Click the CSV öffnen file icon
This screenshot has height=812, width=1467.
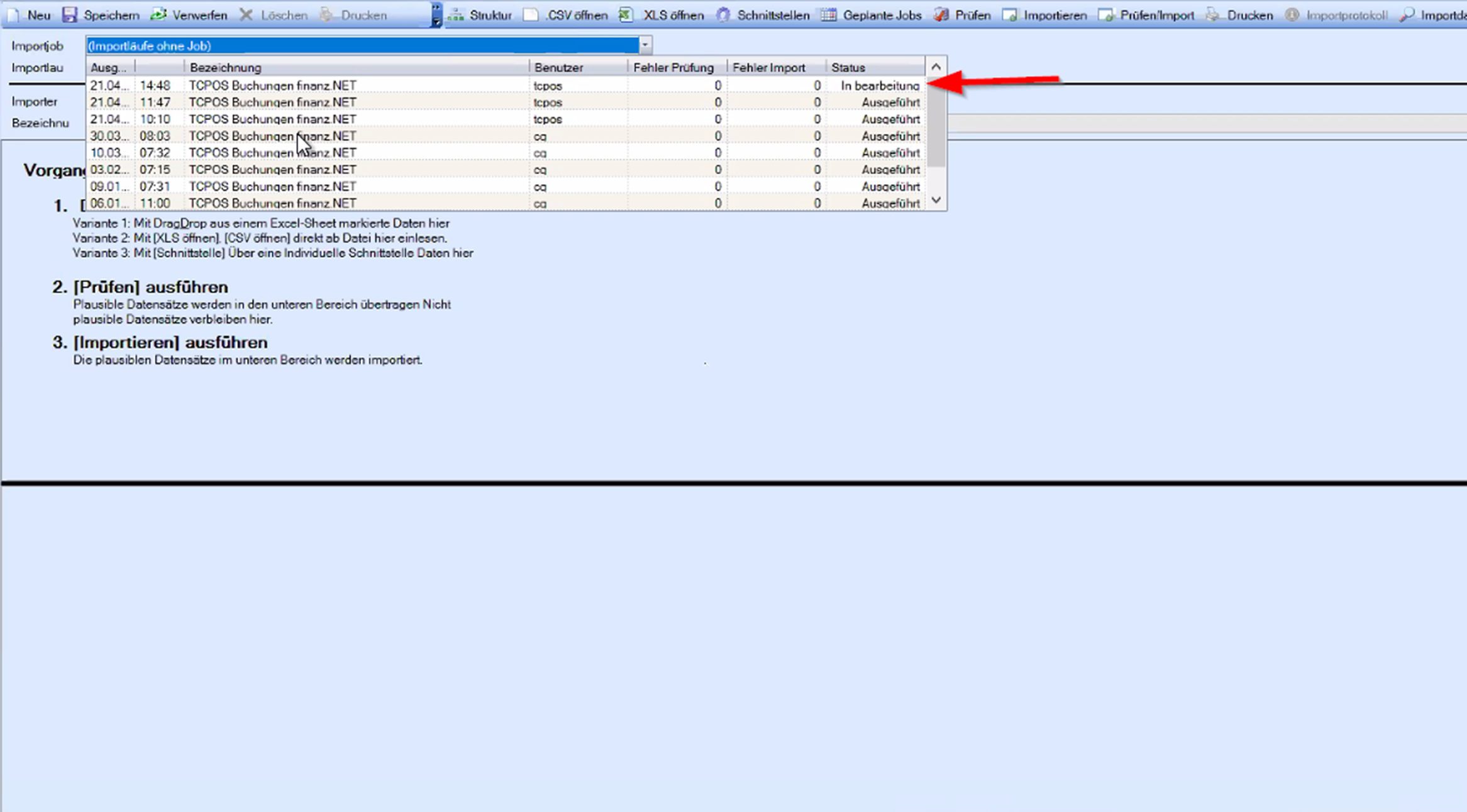click(531, 14)
